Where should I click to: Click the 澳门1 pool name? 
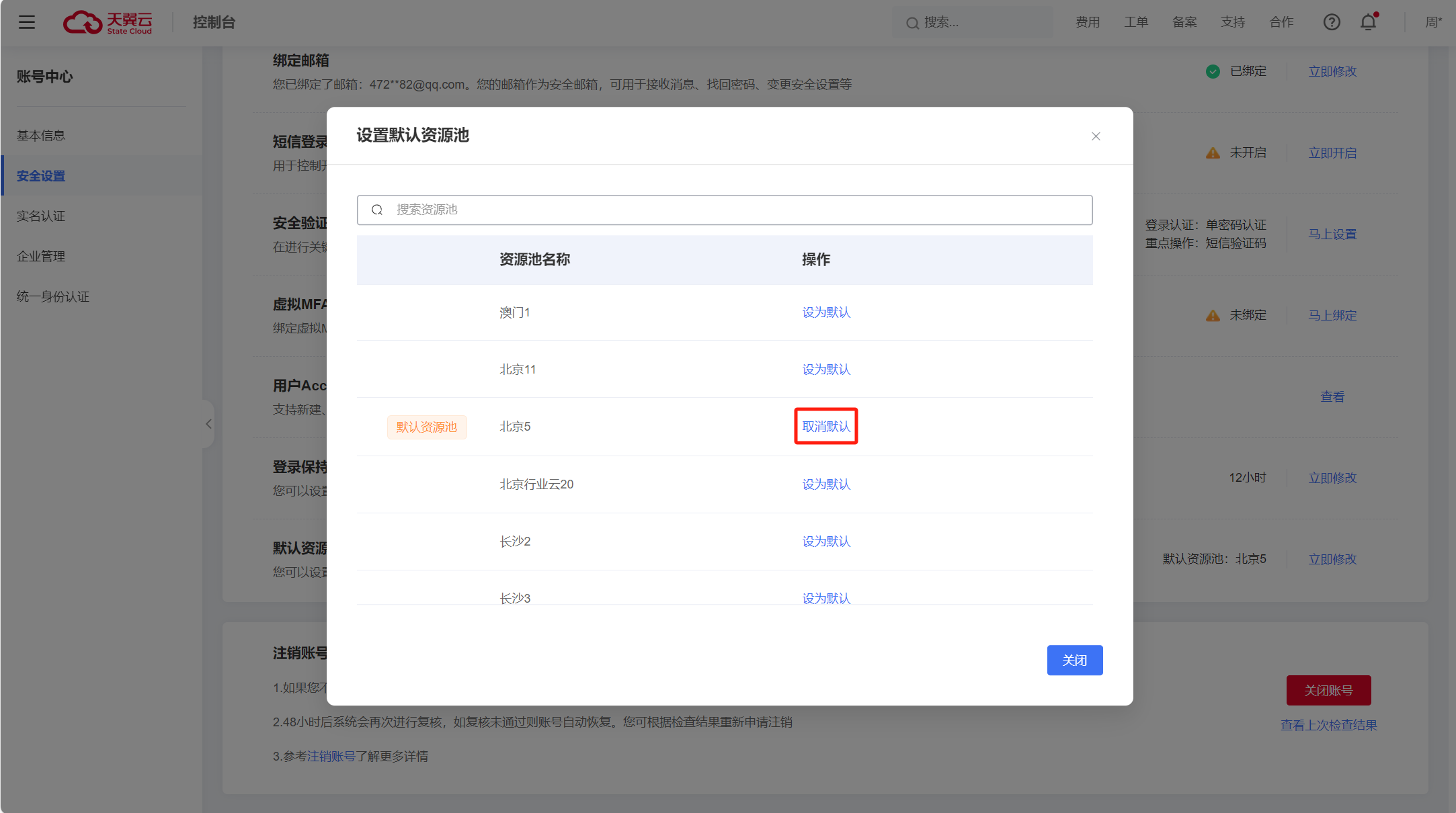[x=515, y=312]
